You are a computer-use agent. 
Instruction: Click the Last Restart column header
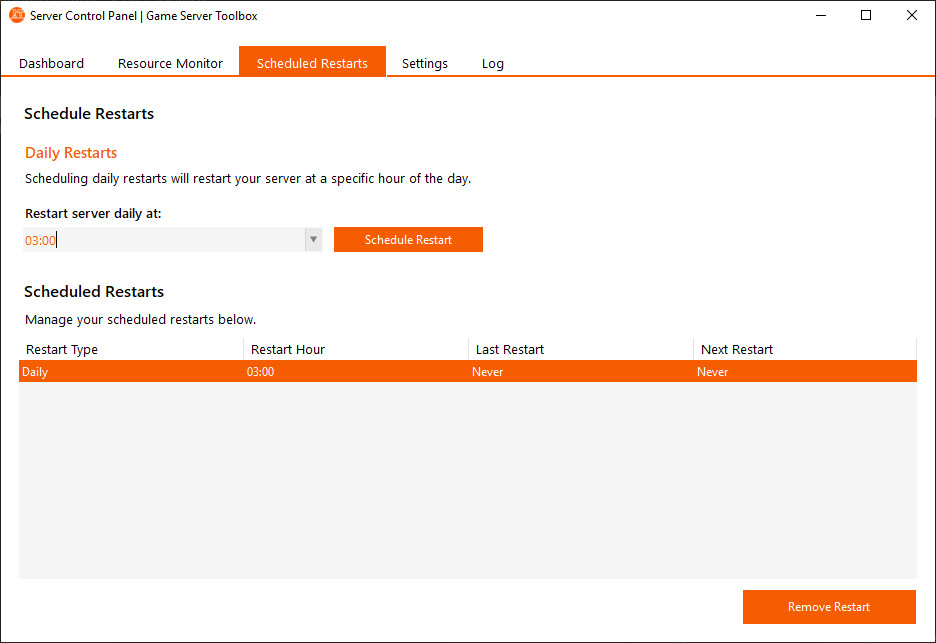508,349
